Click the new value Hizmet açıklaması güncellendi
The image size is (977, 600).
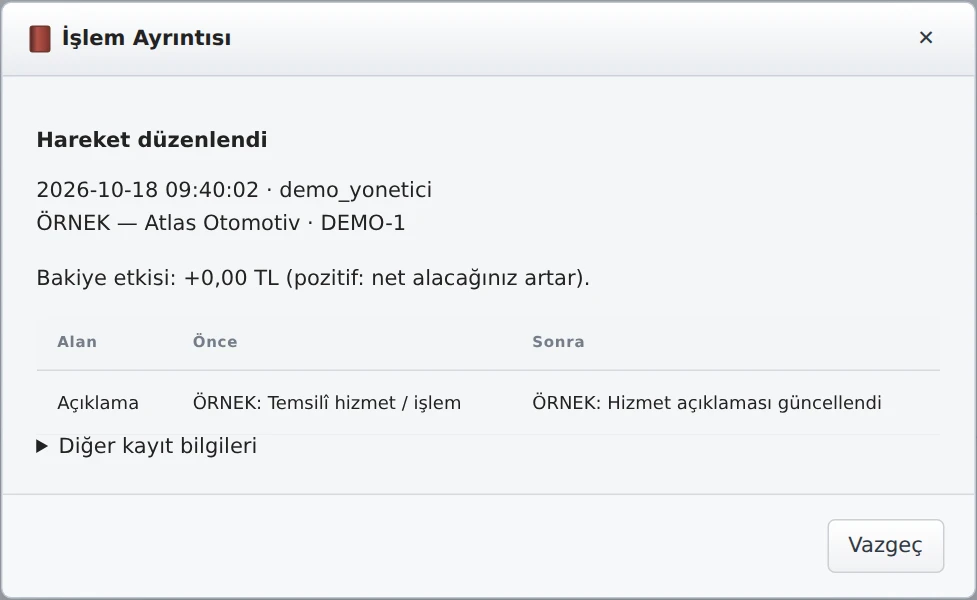[x=745, y=402]
